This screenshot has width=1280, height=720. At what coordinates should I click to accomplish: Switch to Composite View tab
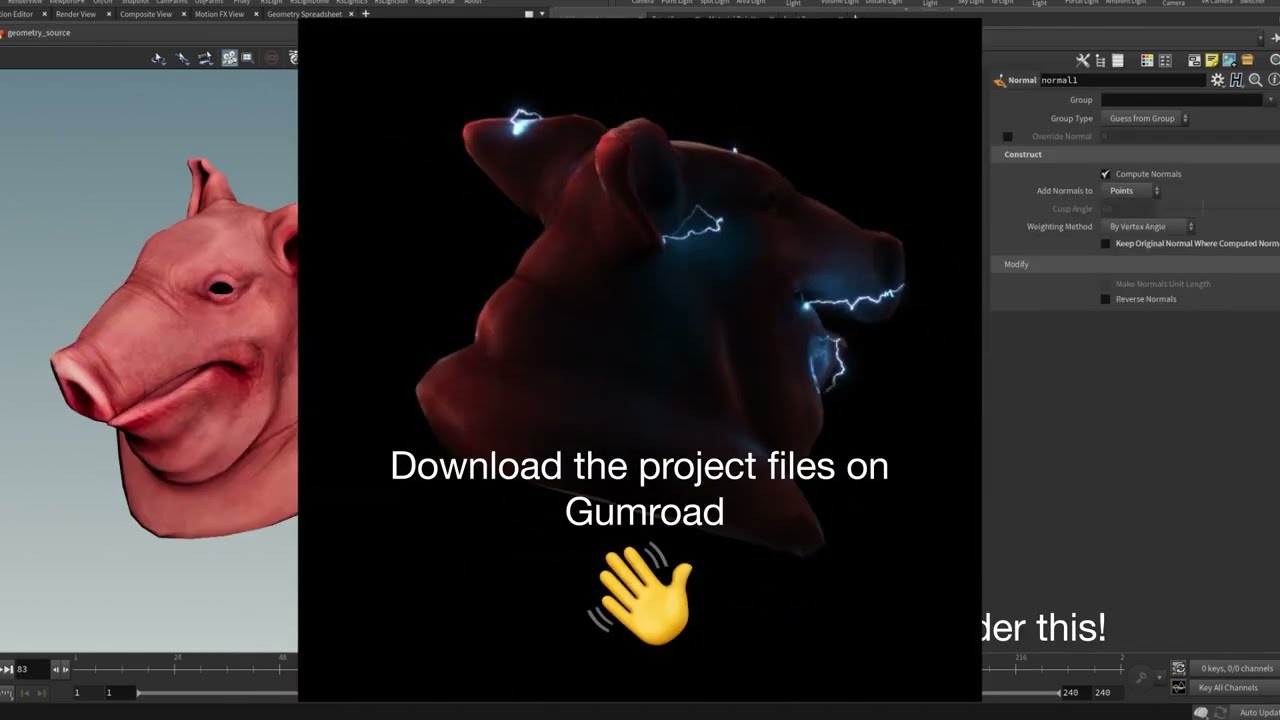click(146, 14)
